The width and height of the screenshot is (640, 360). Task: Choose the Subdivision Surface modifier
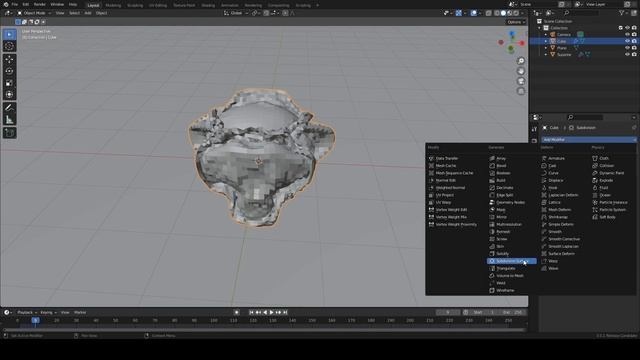[x=512, y=261]
